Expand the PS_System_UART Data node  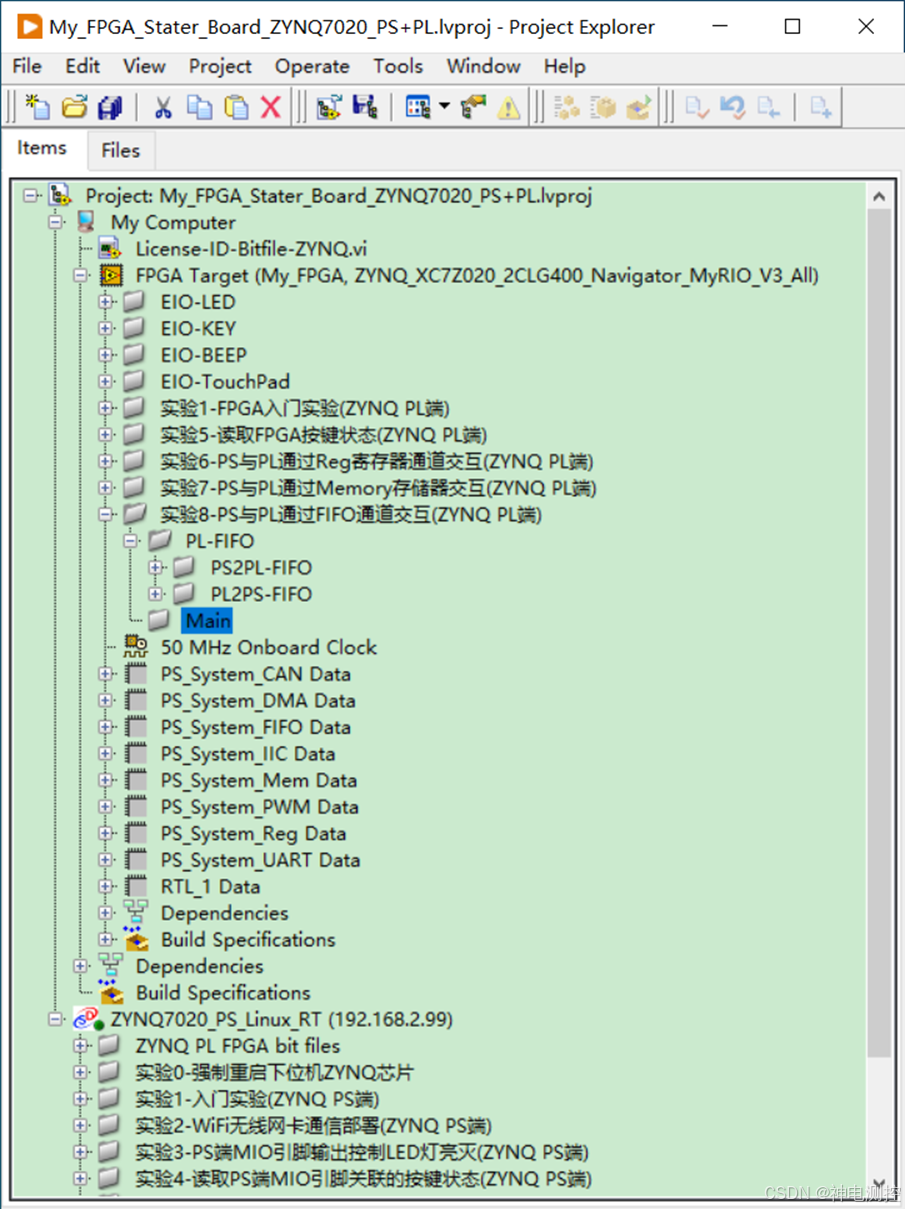pyautogui.click(x=105, y=860)
